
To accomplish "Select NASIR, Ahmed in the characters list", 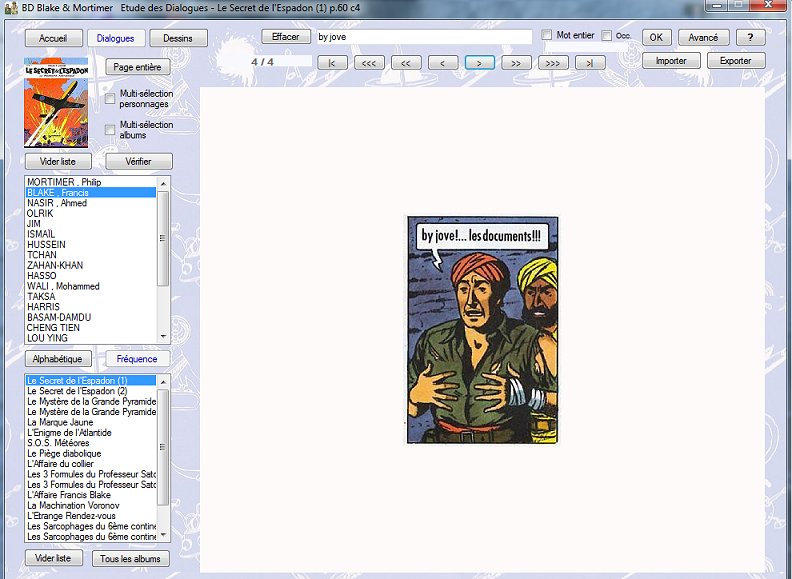I will click(91, 203).
